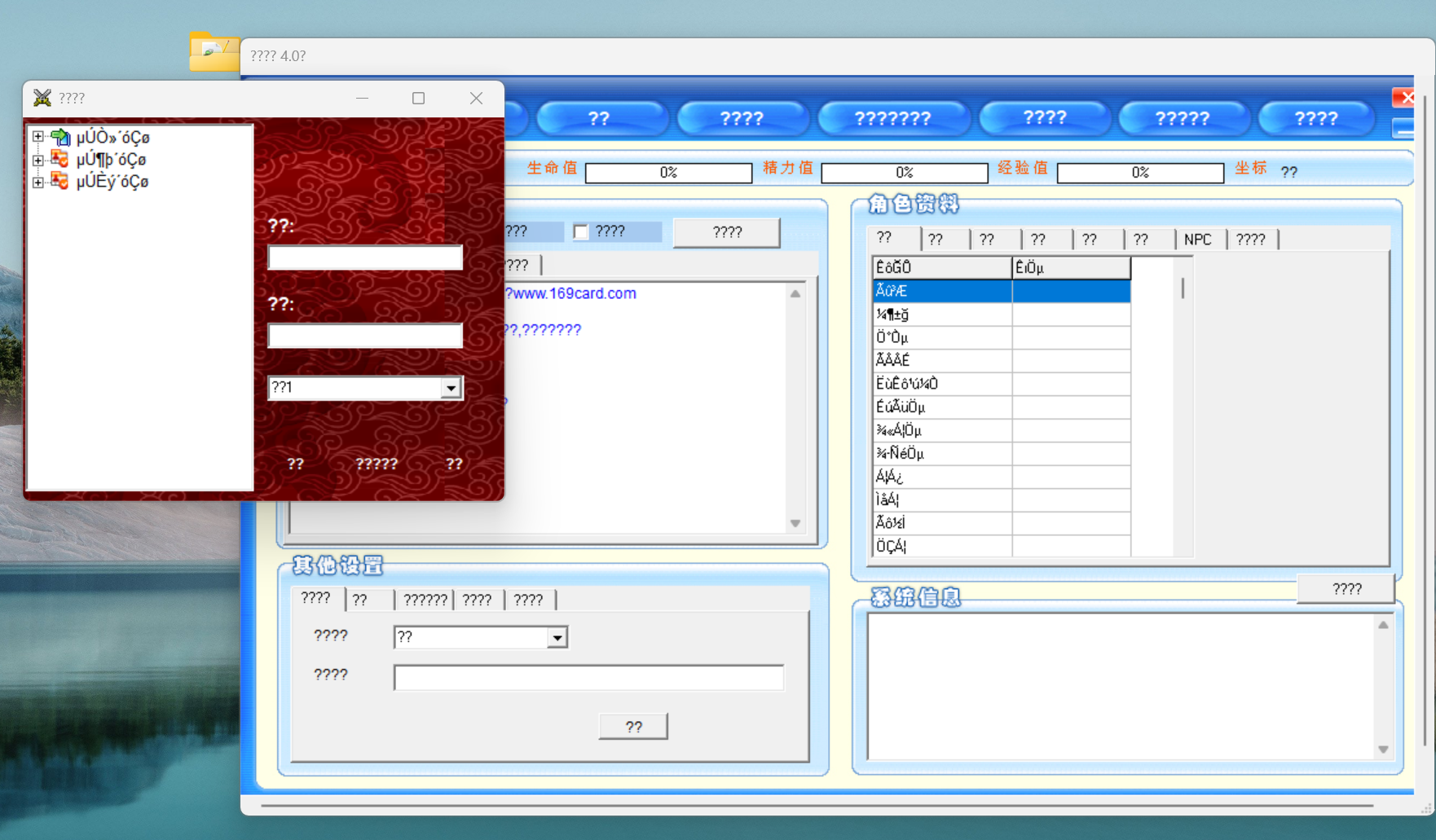Select the ?????? tab in 其他设置
Image resolution: width=1436 pixels, height=840 pixels.
coord(425,600)
